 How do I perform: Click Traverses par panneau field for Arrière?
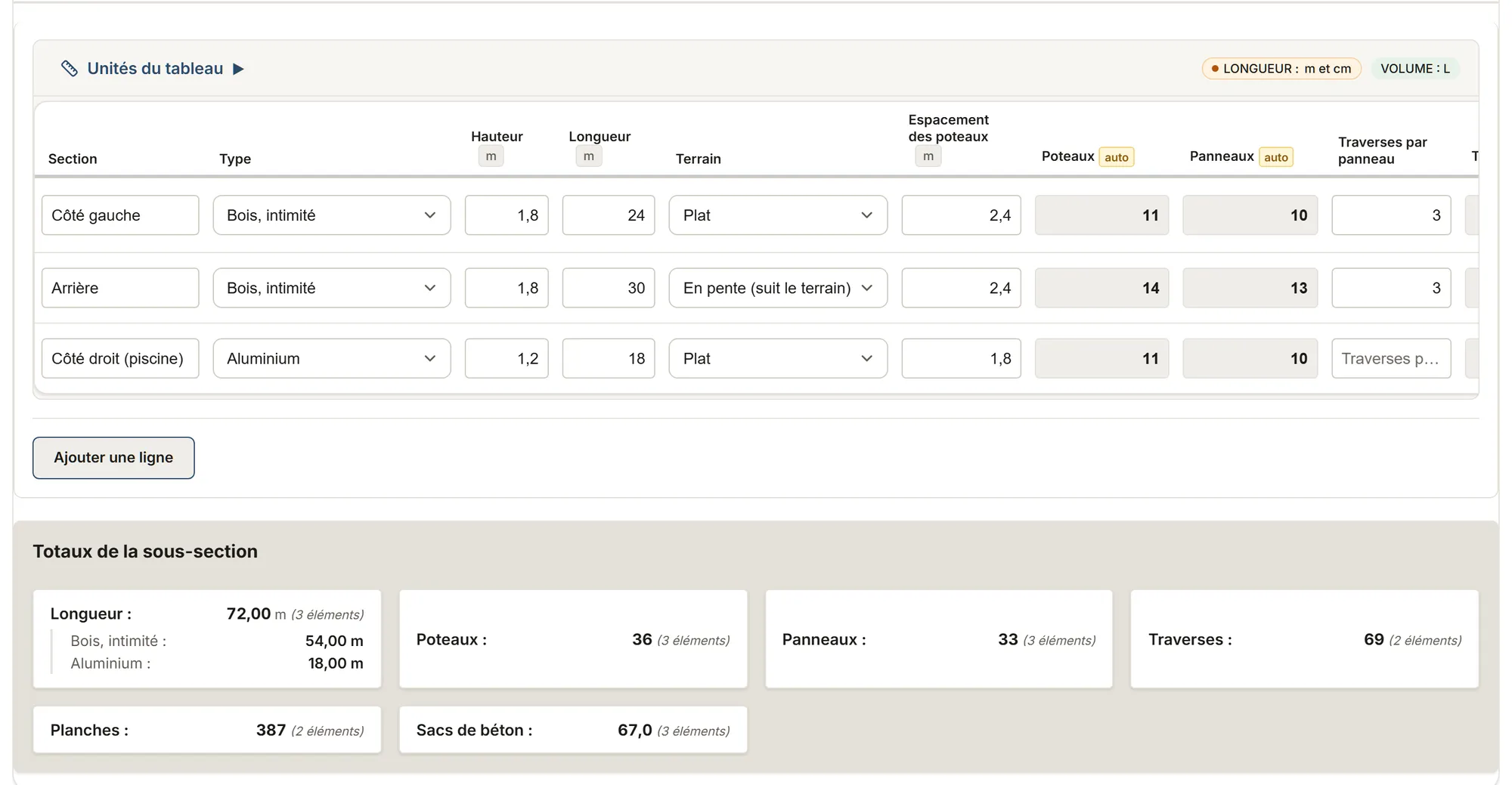coord(1391,288)
